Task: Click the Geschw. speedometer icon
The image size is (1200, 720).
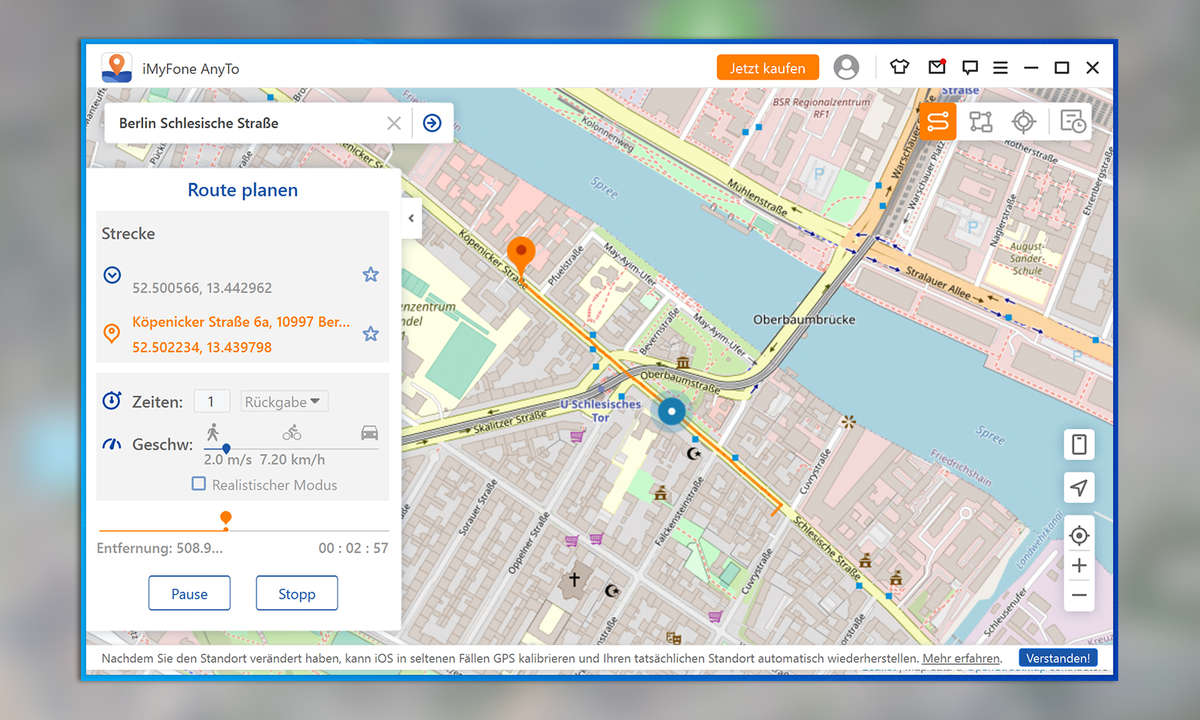Action: click(112, 443)
